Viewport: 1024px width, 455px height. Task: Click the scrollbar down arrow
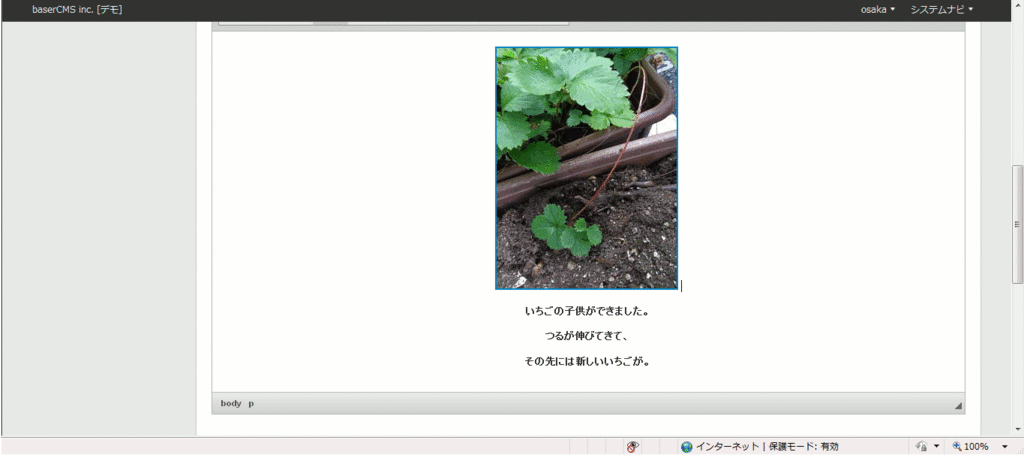click(x=1017, y=429)
